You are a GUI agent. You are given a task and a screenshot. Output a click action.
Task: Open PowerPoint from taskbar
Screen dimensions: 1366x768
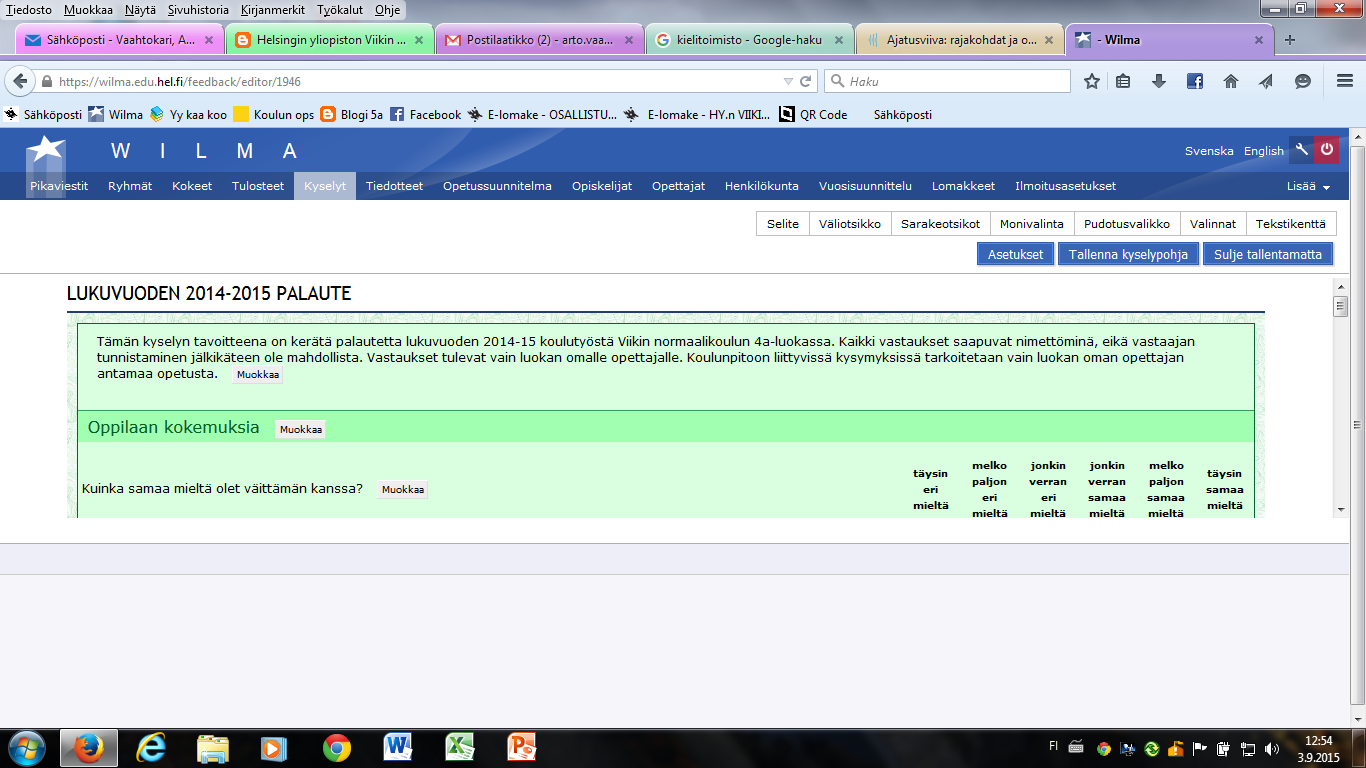coord(522,748)
